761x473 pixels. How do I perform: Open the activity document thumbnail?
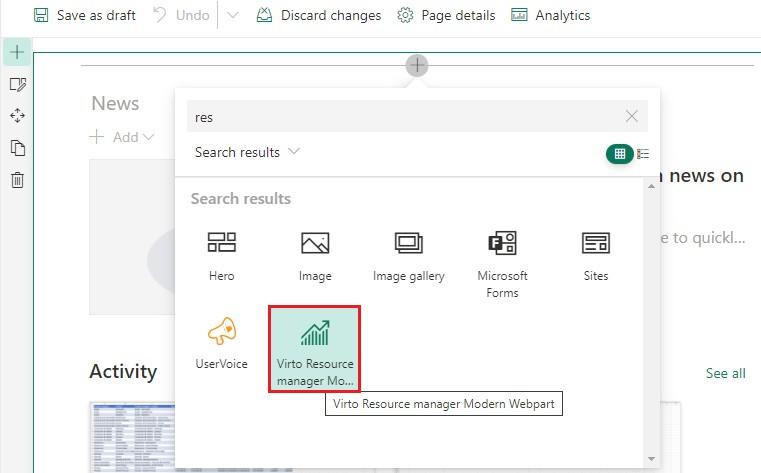pyautogui.click(x=132, y=437)
